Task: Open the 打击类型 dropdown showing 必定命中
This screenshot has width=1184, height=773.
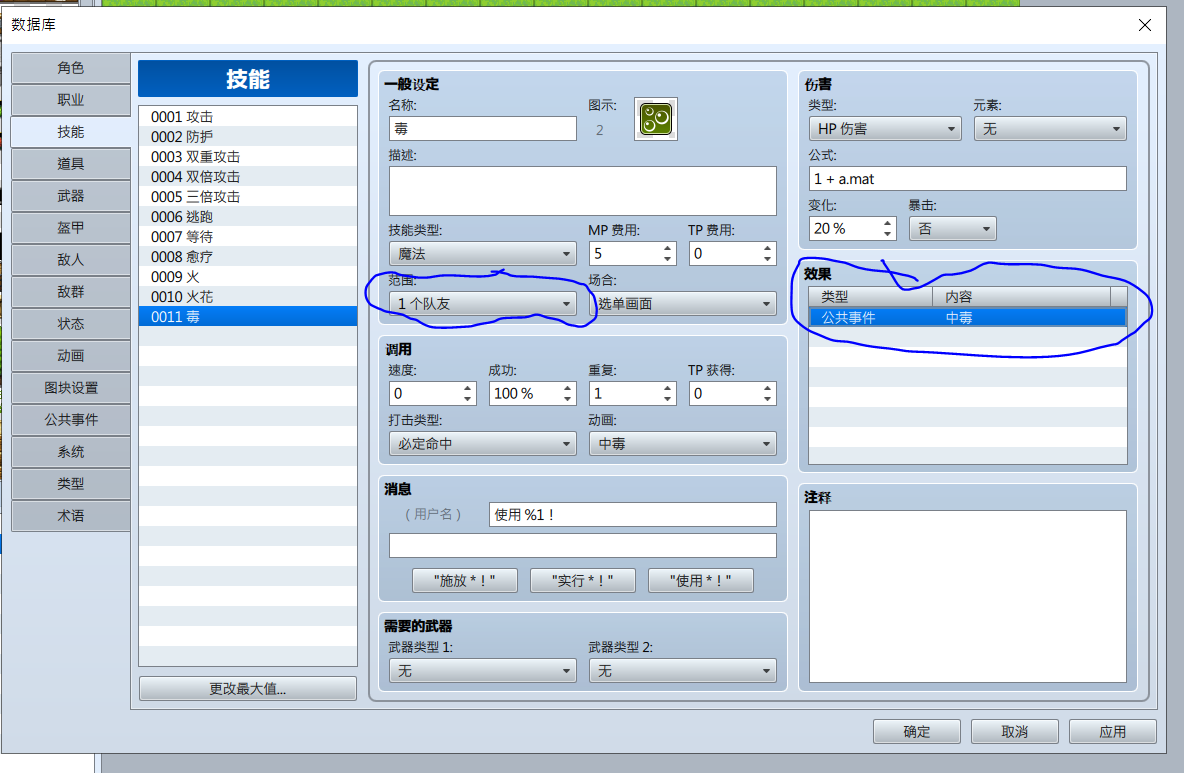Action: [x=483, y=444]
